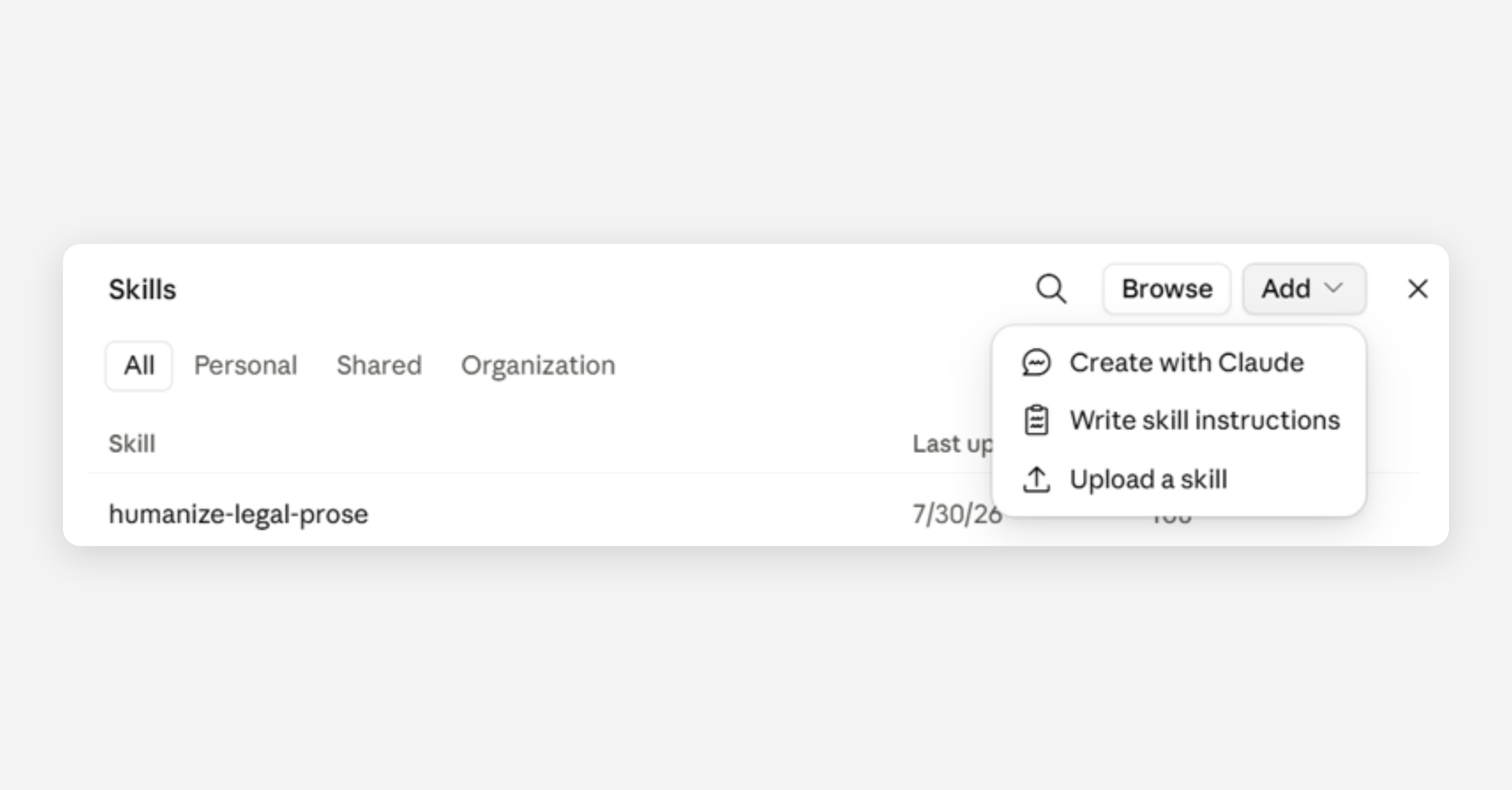The image size is (1512, 790).
Task: Click the Add button
Action: [1303, 289]
